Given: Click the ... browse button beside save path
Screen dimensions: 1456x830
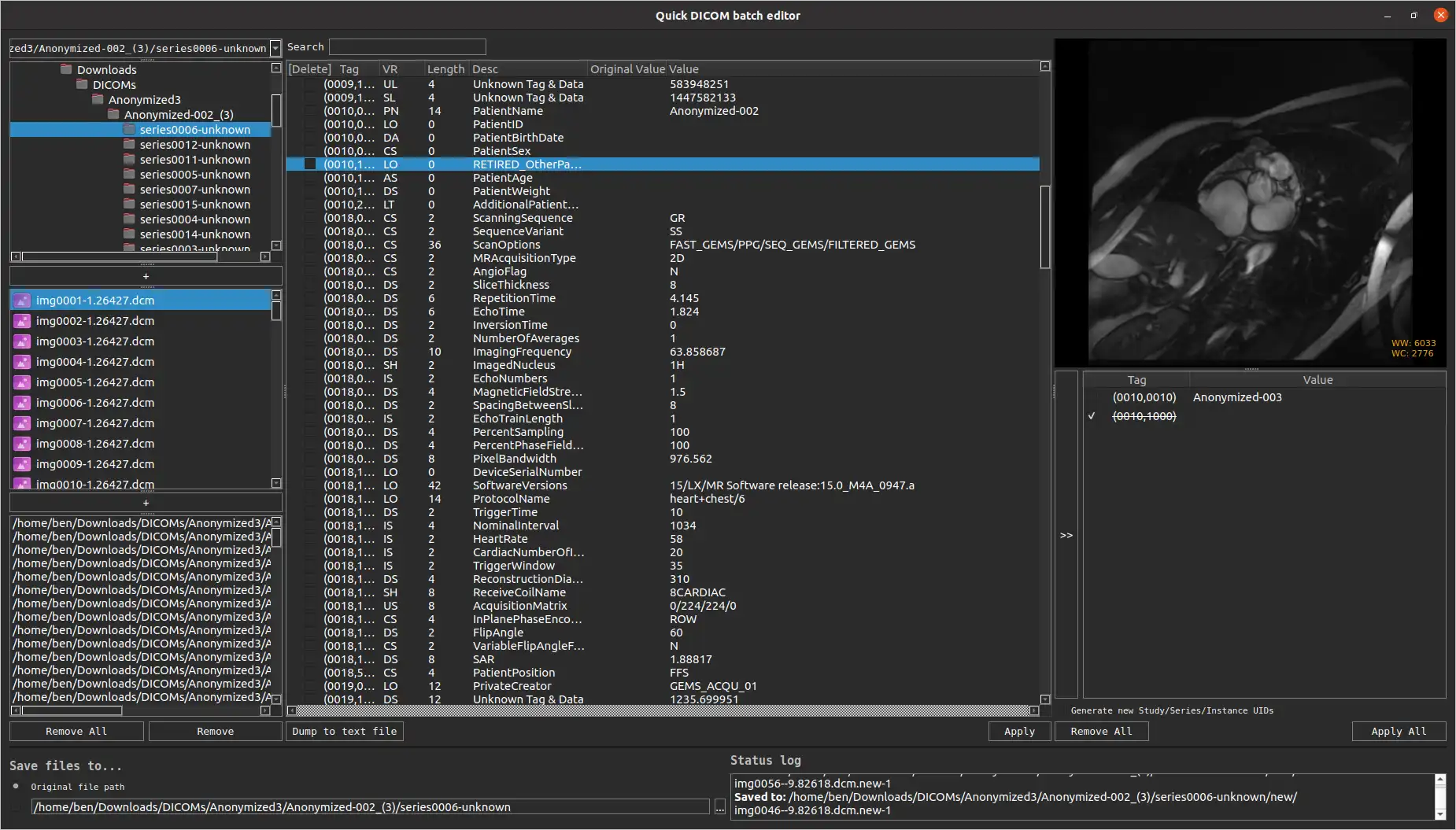Looking at the screenshot, I should (x=720, y=806).
